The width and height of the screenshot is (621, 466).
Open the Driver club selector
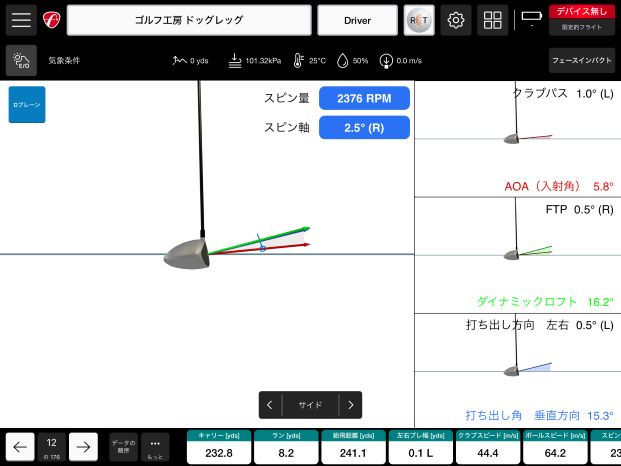pos(357,20)
